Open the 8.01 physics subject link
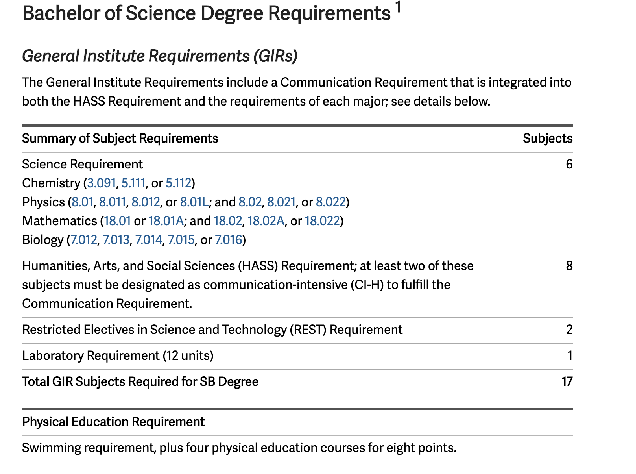 click(82, 202)
